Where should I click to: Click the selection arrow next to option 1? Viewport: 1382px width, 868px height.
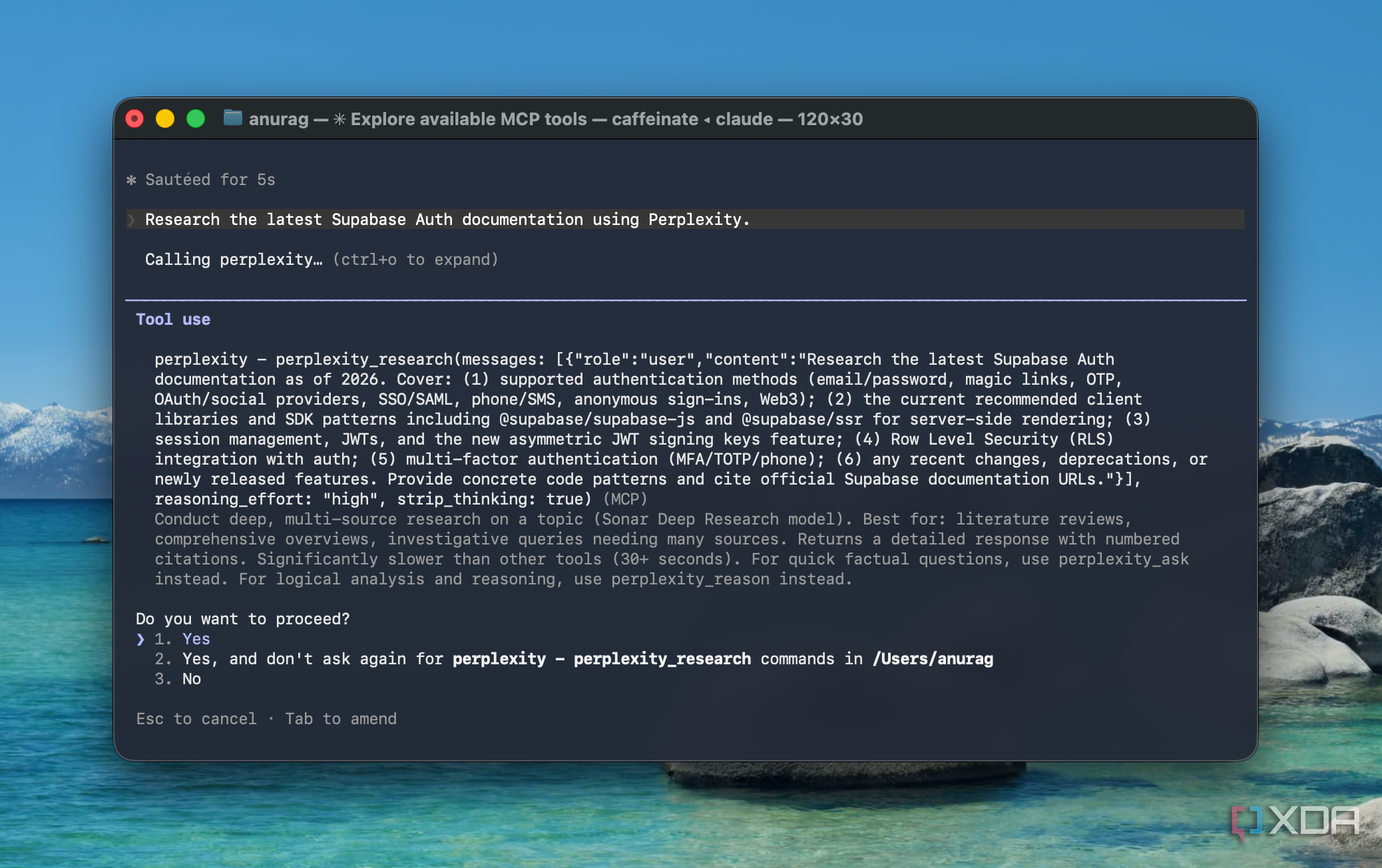(140, 639)
